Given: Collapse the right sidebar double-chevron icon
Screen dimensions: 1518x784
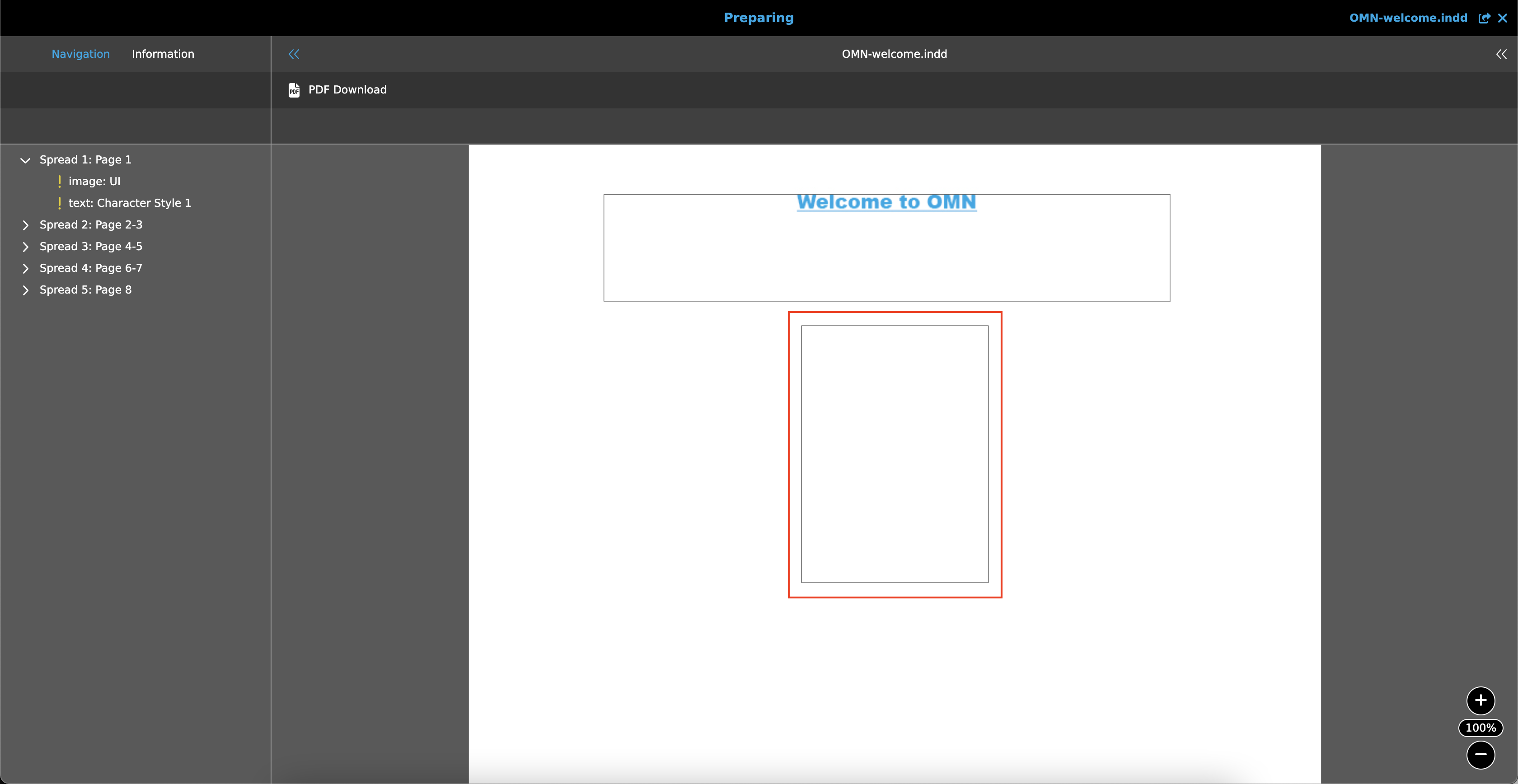Looking at the screenshot, I should pyautogui.click(x=1501, y=54).
